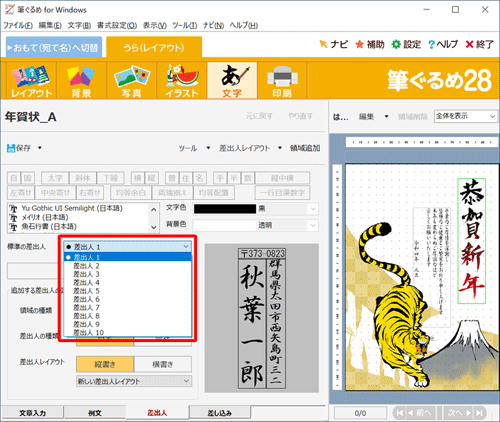Choose 魚石行書 (日本語) font
500x422 pixels.
(x=49, y=227)
